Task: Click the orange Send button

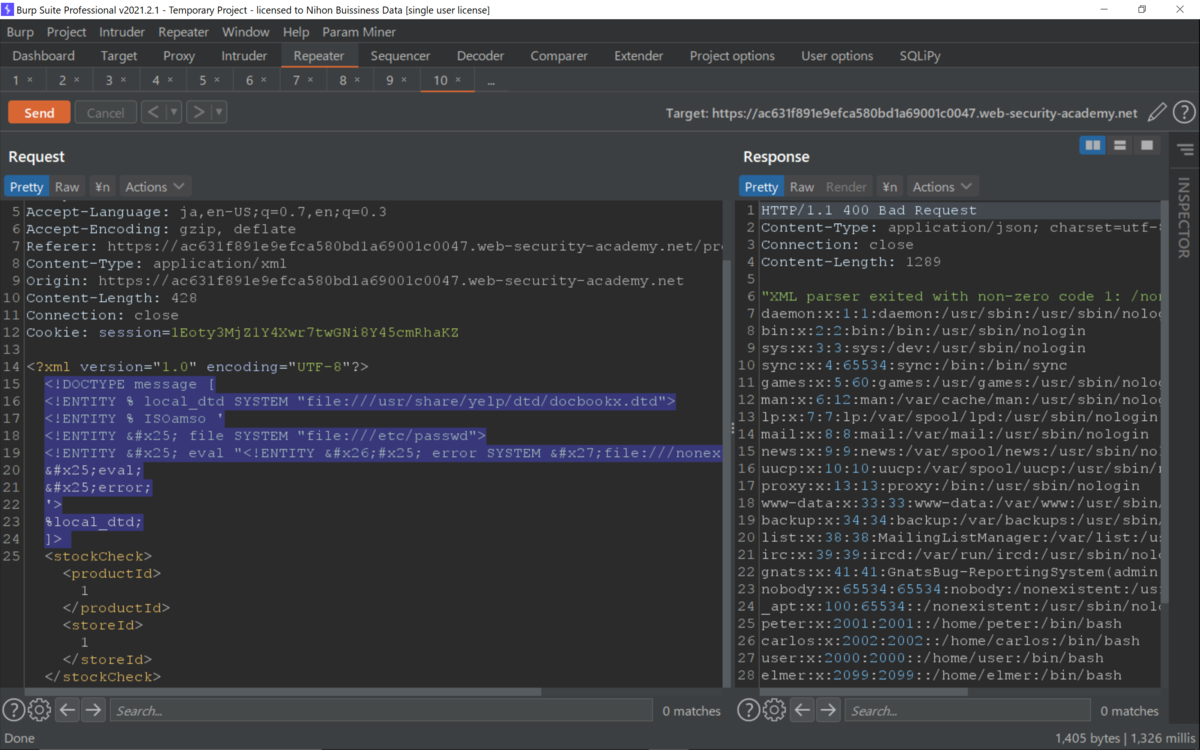Action: pos(39,112)
